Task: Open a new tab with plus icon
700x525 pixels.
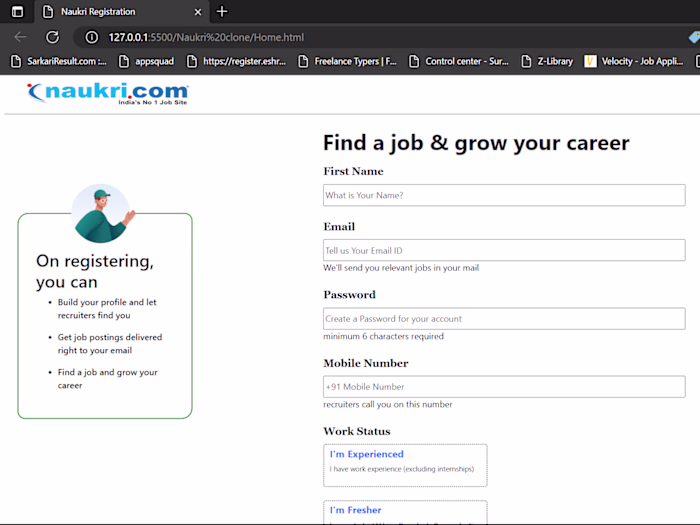Action: pos(222,12)
